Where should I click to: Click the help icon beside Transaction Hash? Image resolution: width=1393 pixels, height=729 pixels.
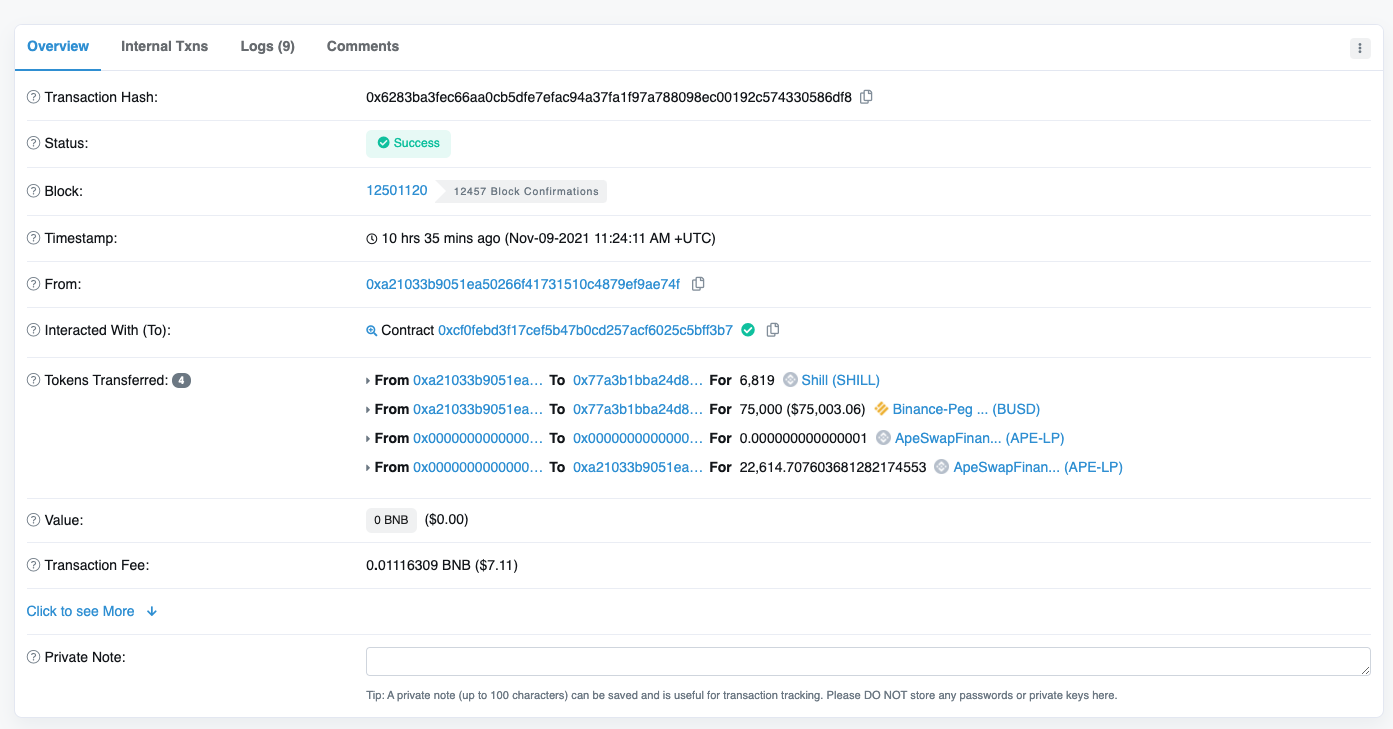(34, 97)
